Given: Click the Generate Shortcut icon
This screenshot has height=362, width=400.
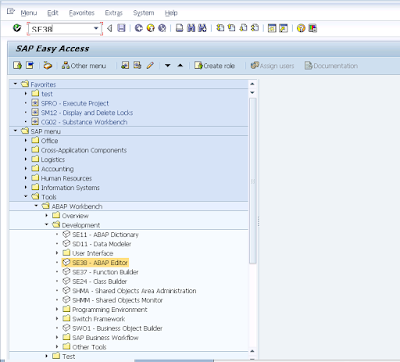Looking at the screenshot, I should point(283,28).
